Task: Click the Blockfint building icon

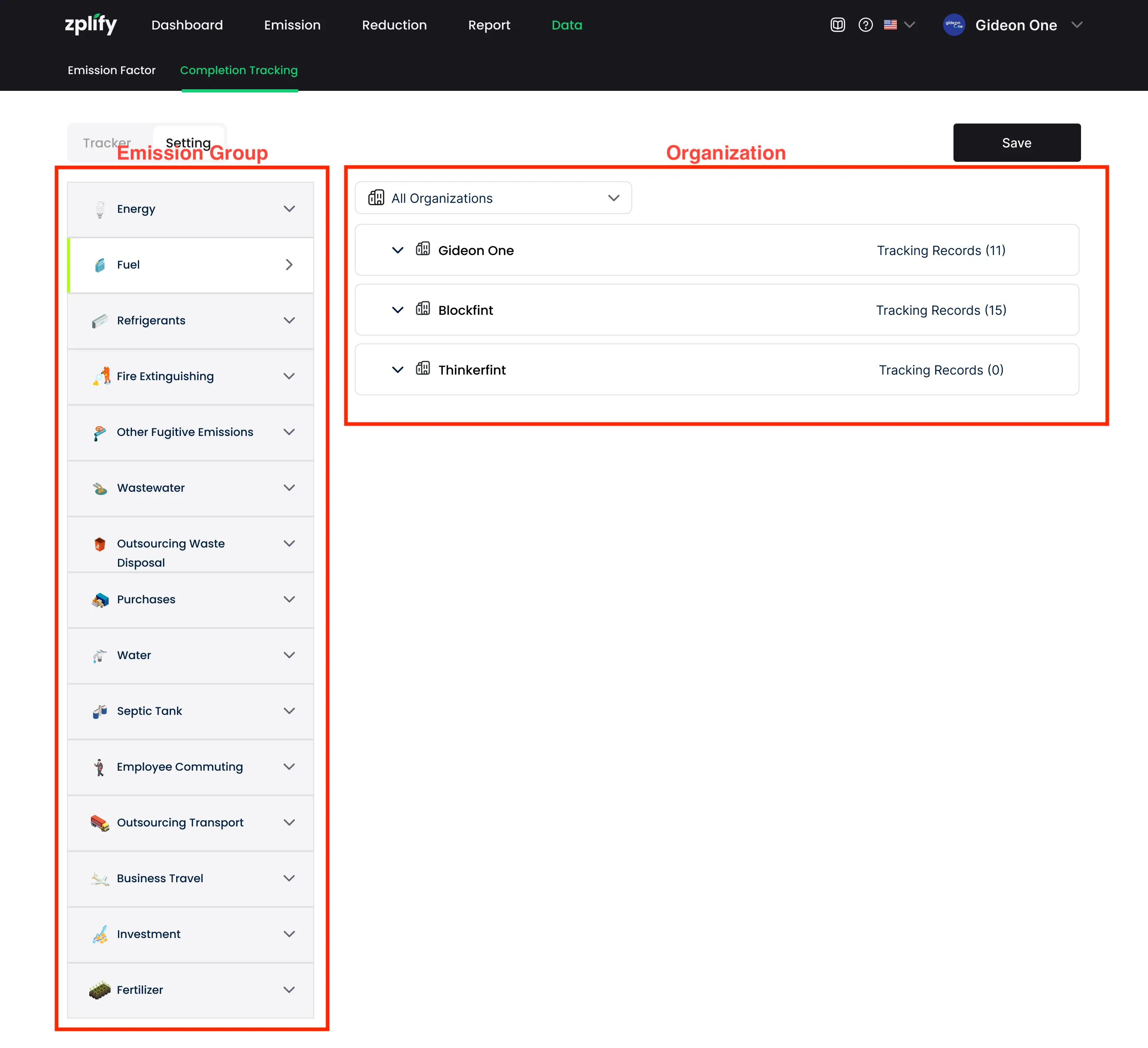Action: 423,309
